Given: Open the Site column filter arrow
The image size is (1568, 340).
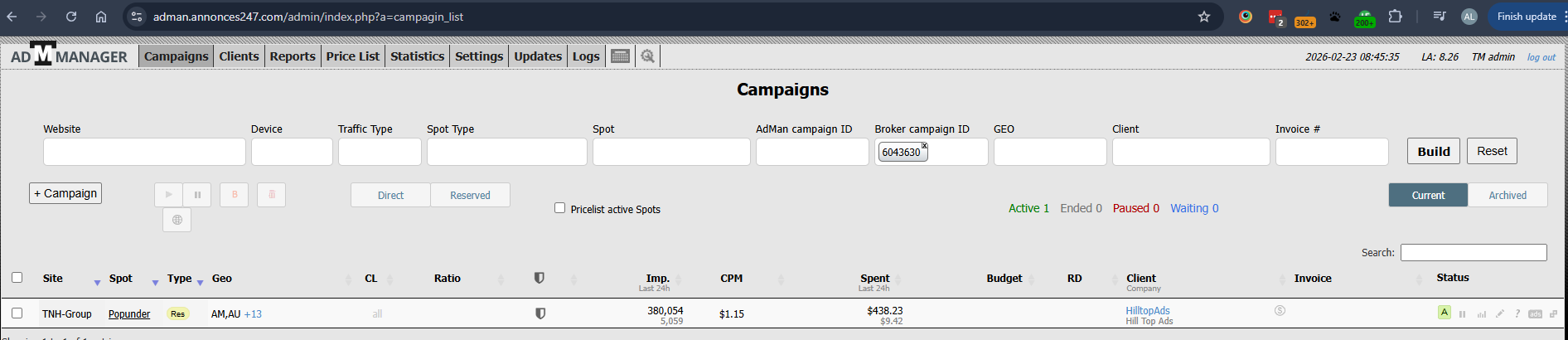Looking at the screenshot, I should coord(97,283).
